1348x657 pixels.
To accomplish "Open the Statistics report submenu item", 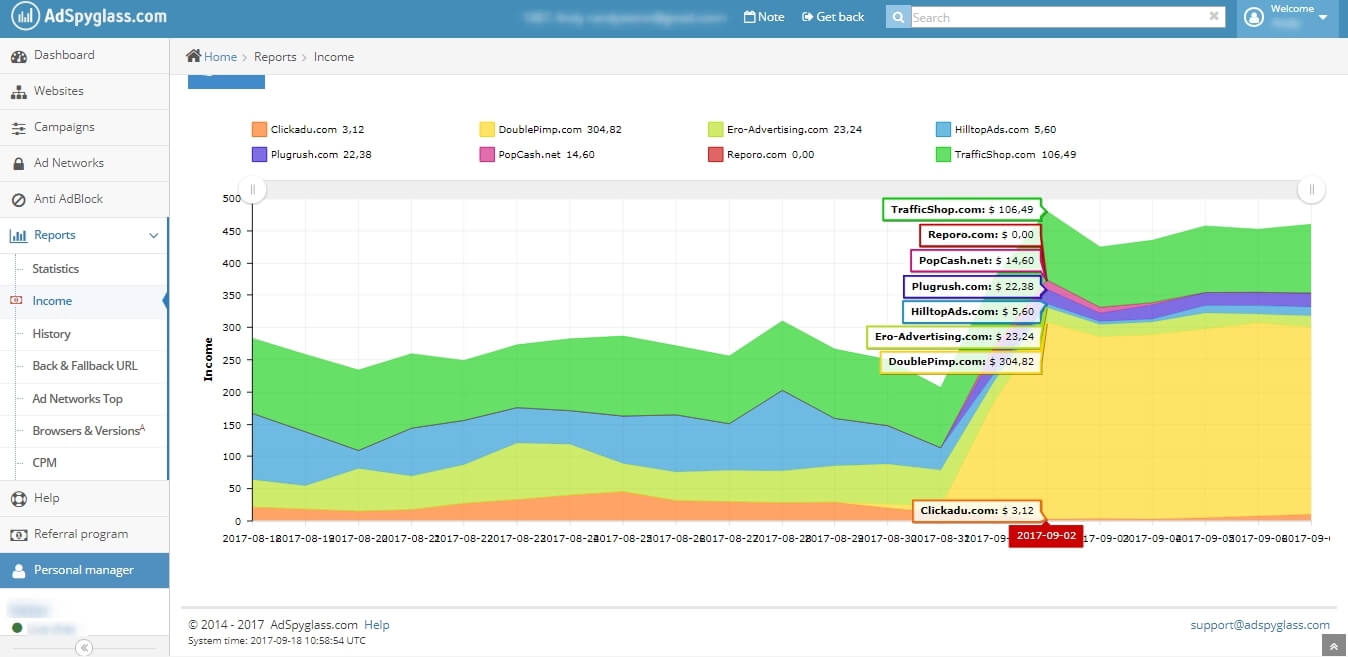I will coord(56,269).
